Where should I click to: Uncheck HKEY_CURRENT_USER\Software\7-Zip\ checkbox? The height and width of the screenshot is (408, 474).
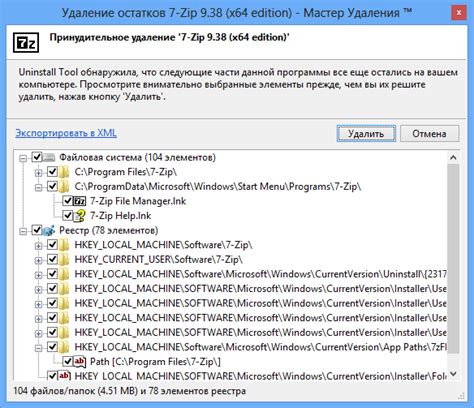[53, 260]
